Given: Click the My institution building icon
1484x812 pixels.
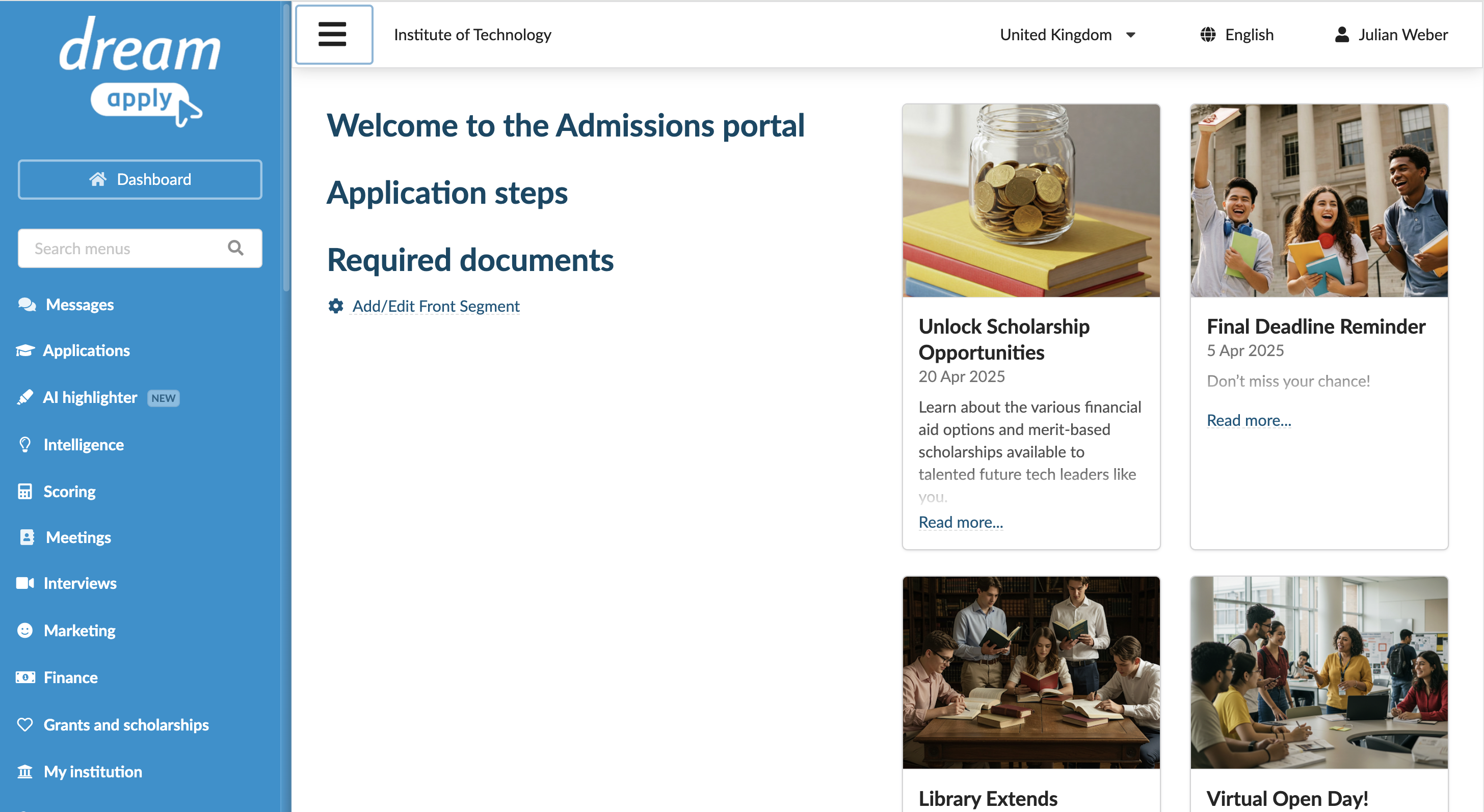Looking at the screenshot, I should [x=25, y=771].
